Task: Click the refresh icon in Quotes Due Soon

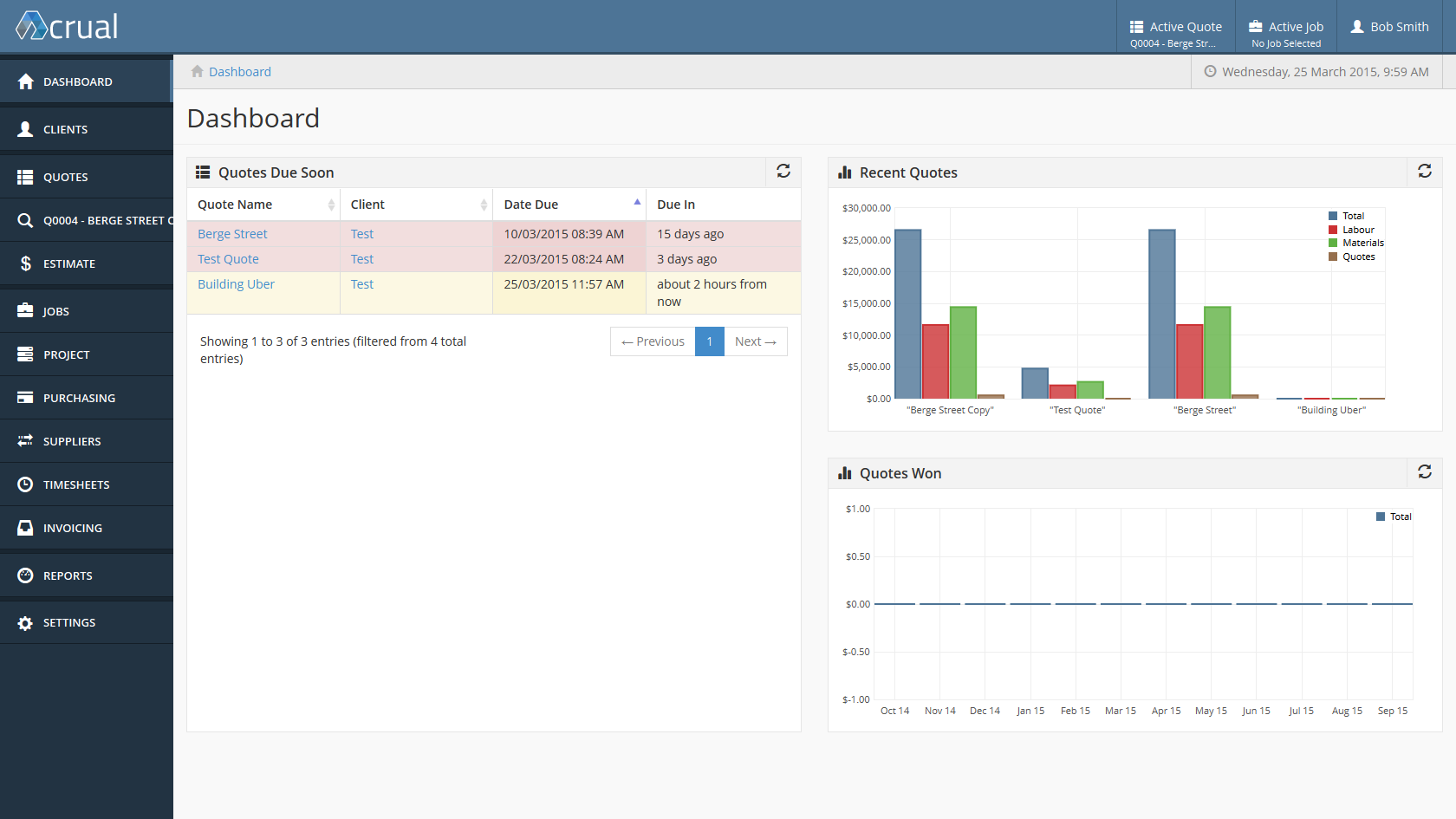Action: point(783,172)
